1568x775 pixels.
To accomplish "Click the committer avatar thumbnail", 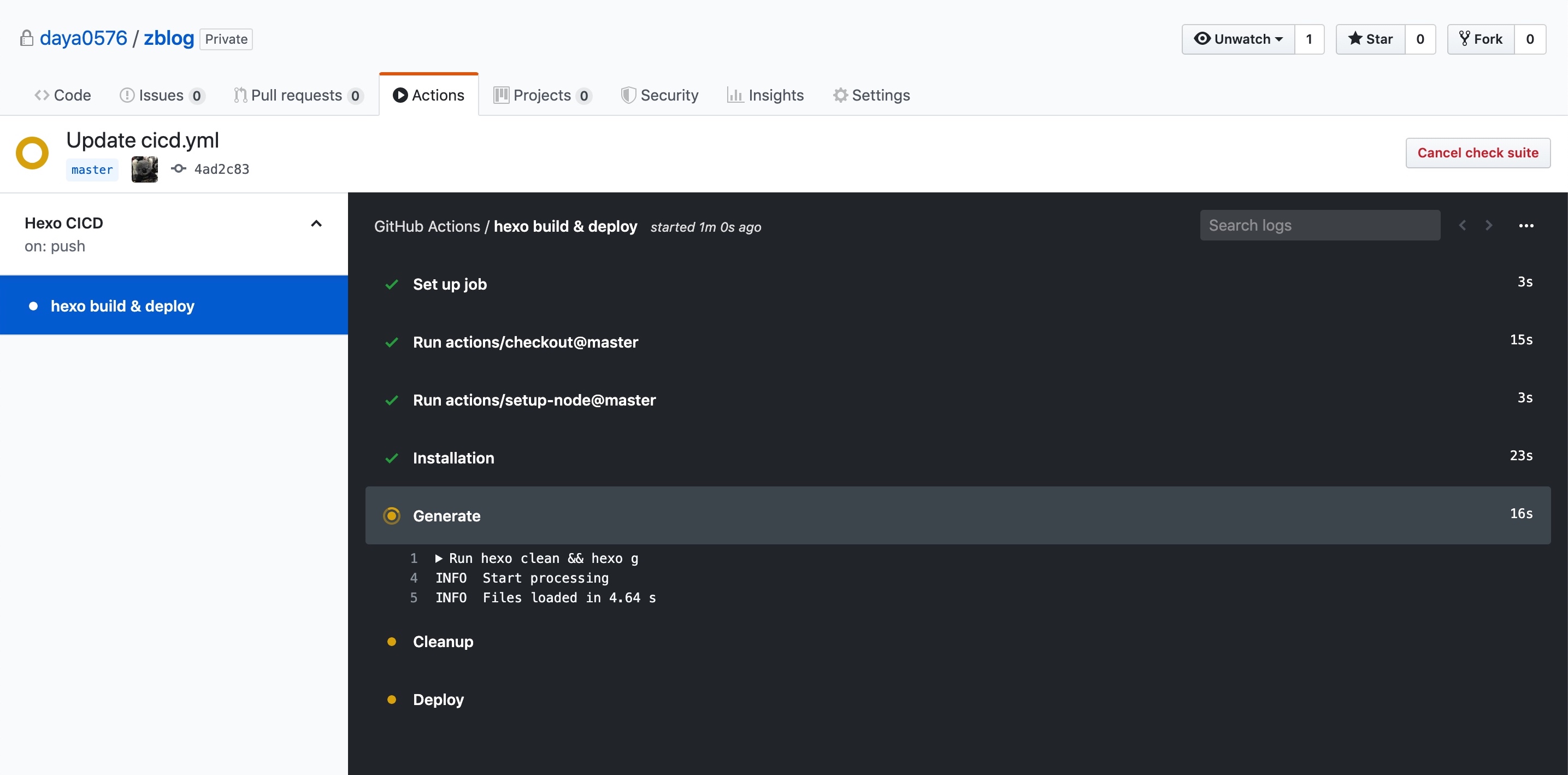I will pos(144,169).
